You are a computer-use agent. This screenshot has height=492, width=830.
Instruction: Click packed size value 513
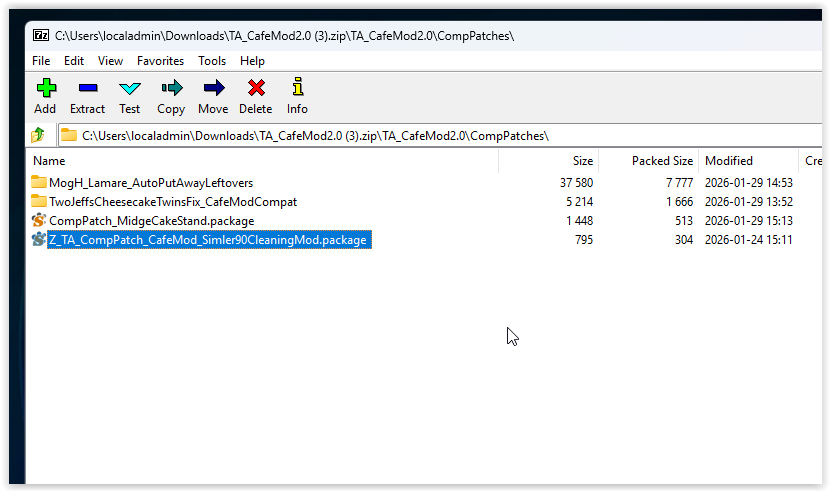click(x=684, y=221)
